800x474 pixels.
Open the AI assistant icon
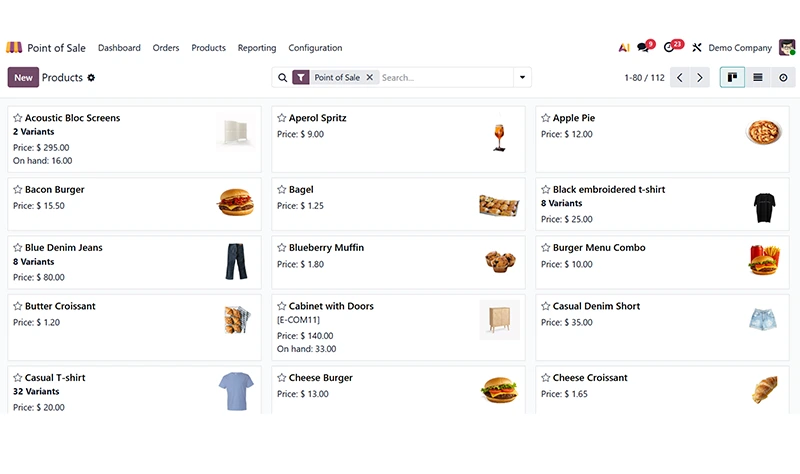(623, 47)
